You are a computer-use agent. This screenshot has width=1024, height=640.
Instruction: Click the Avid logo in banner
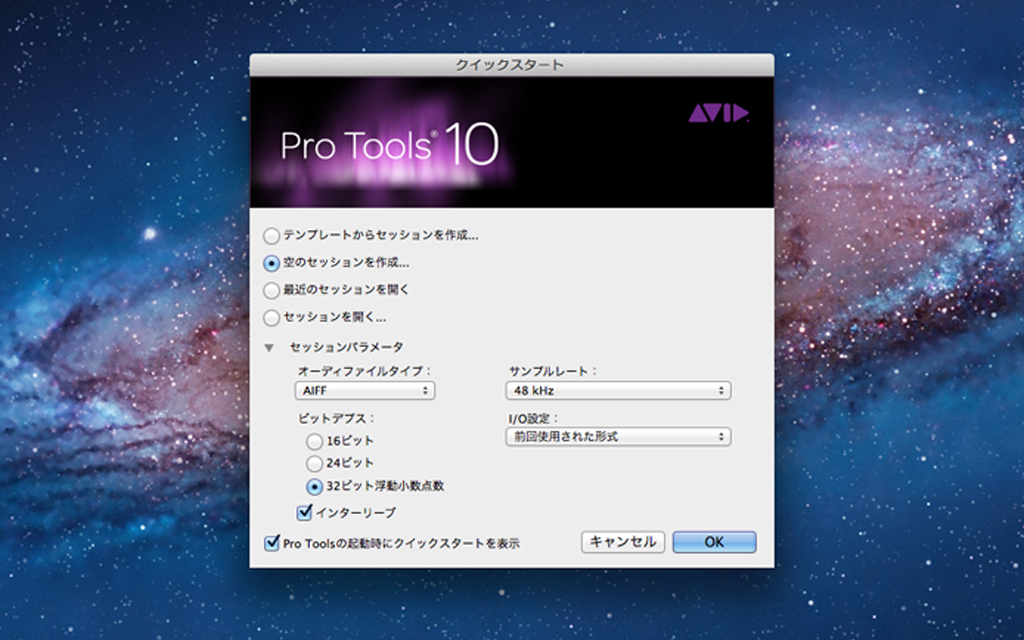click(718, 113)
